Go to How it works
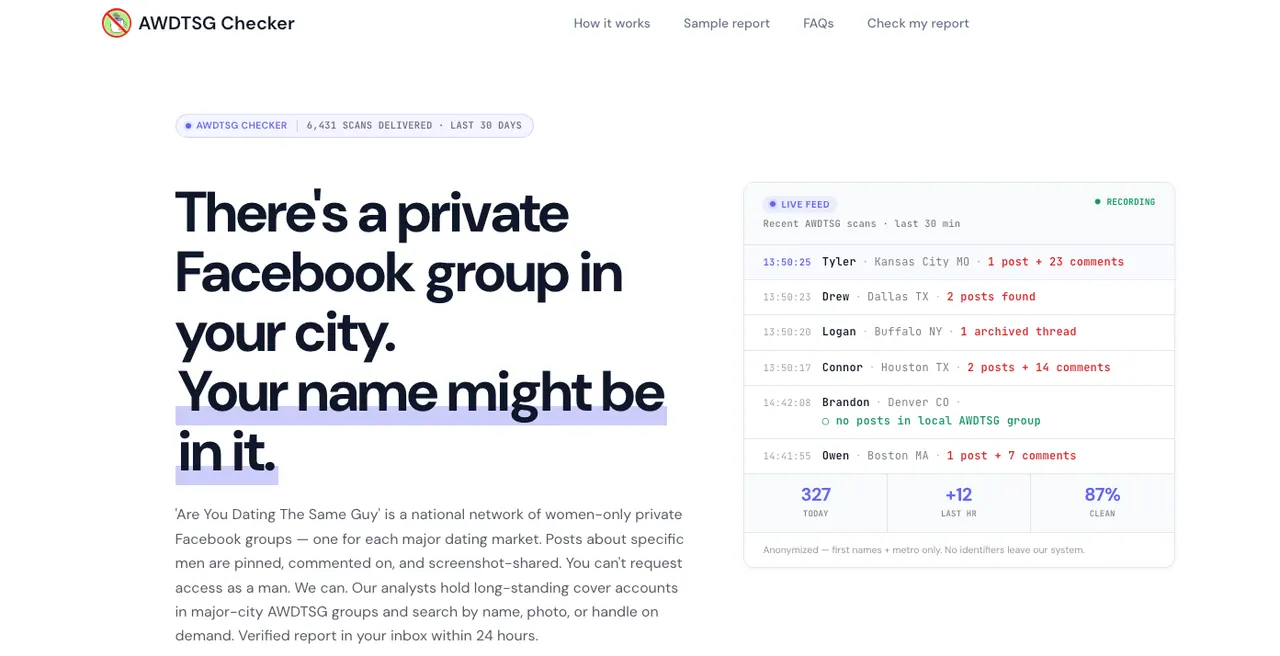Viewport: 1280px width, 656px height. tap(612, 23)
